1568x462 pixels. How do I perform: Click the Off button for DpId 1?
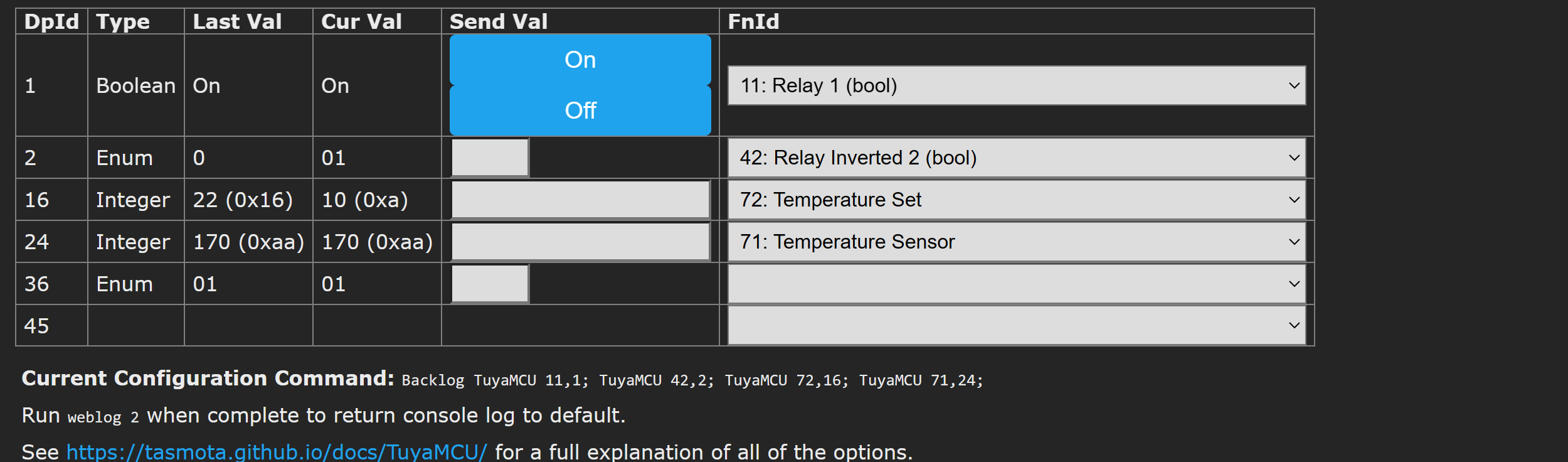[580, 110]
